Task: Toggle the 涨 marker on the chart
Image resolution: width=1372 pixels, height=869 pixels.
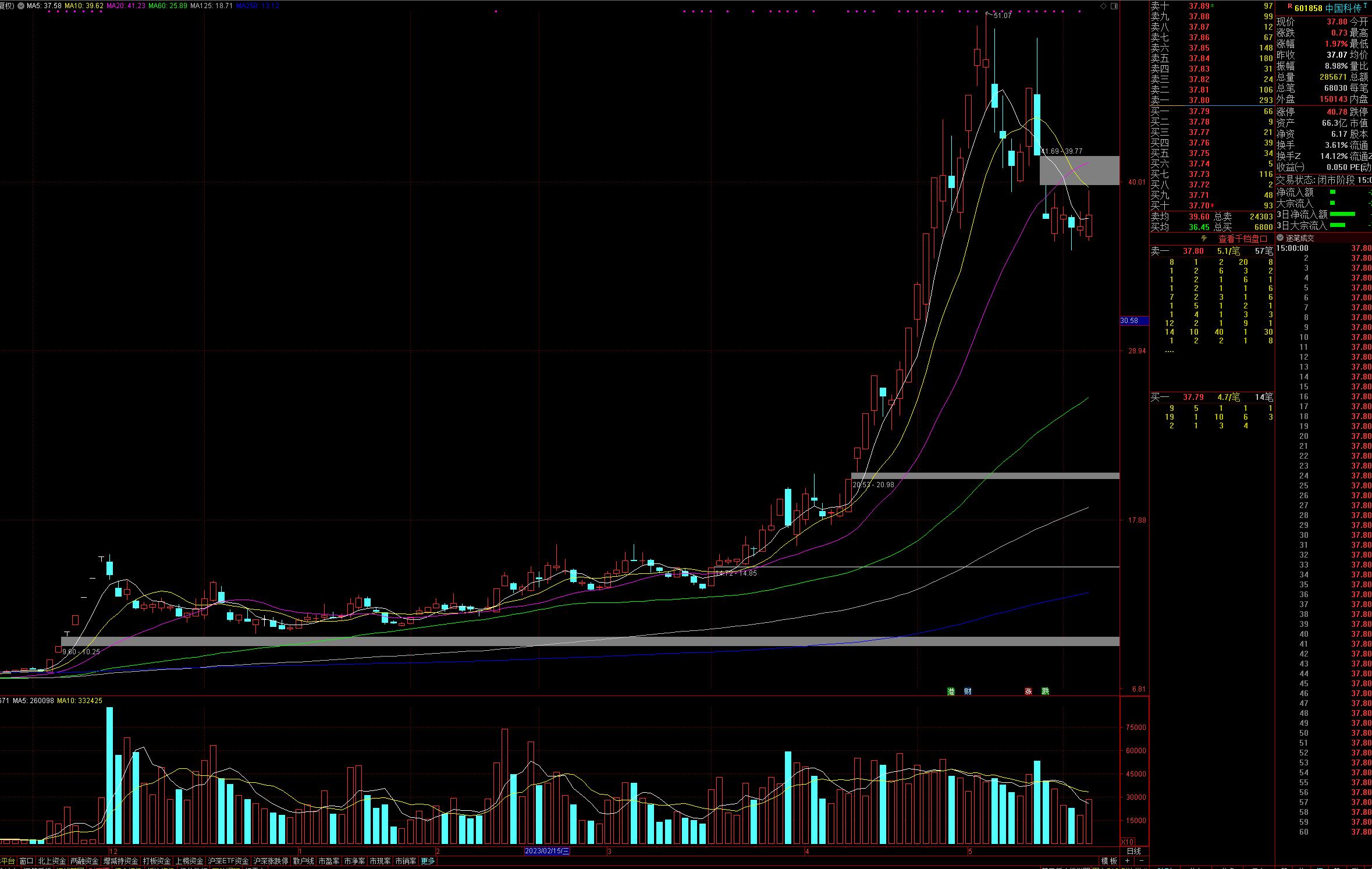Action: tap(1028, 691)
